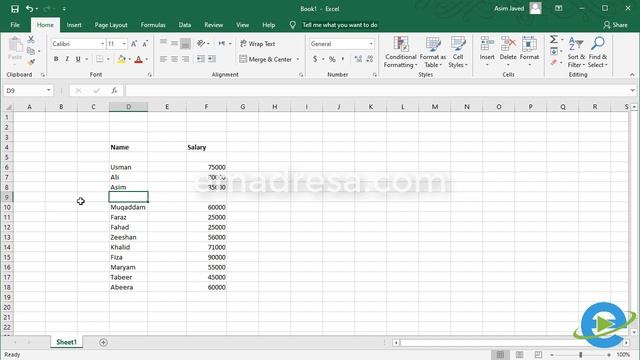Apply the red font color
Viewport: 640px width, 360px height.
click(x=138, y=59)
